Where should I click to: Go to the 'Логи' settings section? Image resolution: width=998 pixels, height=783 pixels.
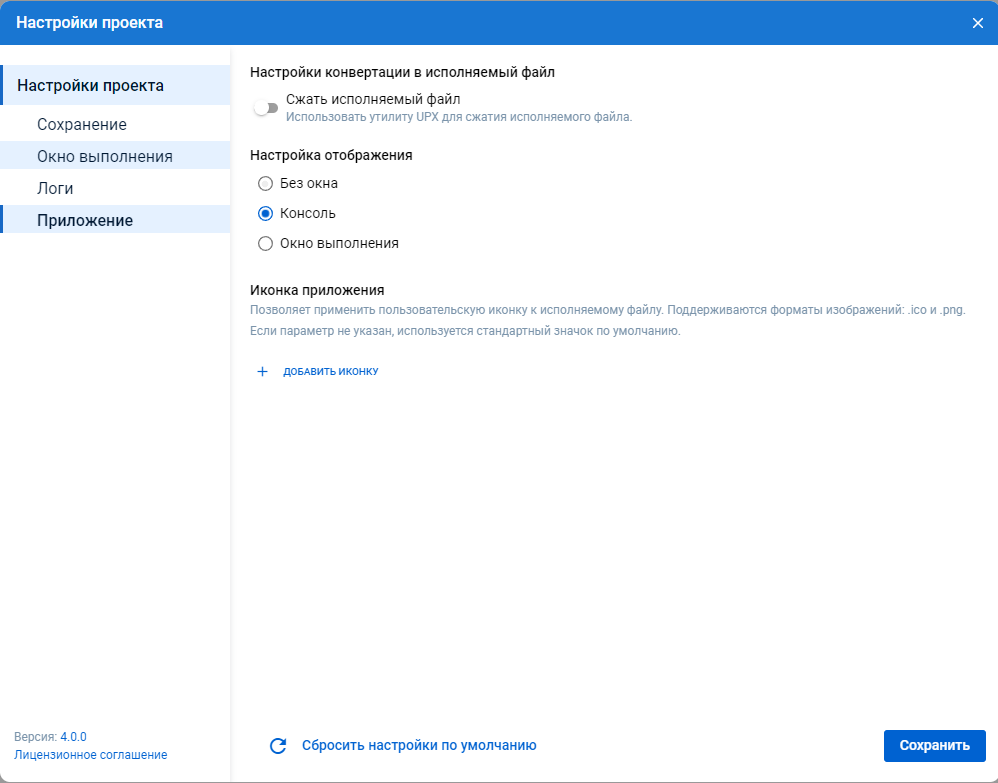[115, 188]
